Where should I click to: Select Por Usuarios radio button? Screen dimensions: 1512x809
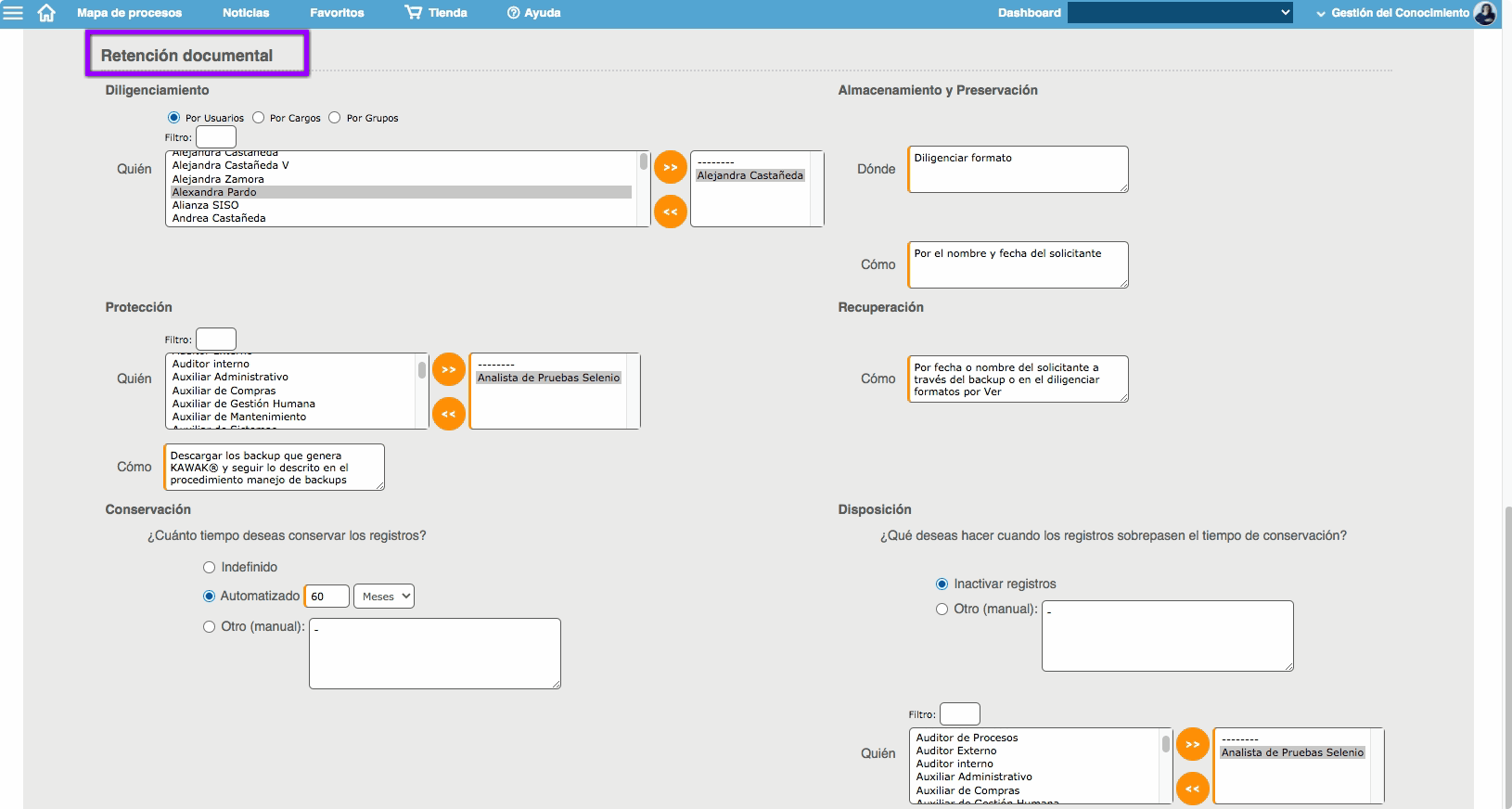click(x=173, y=118)
